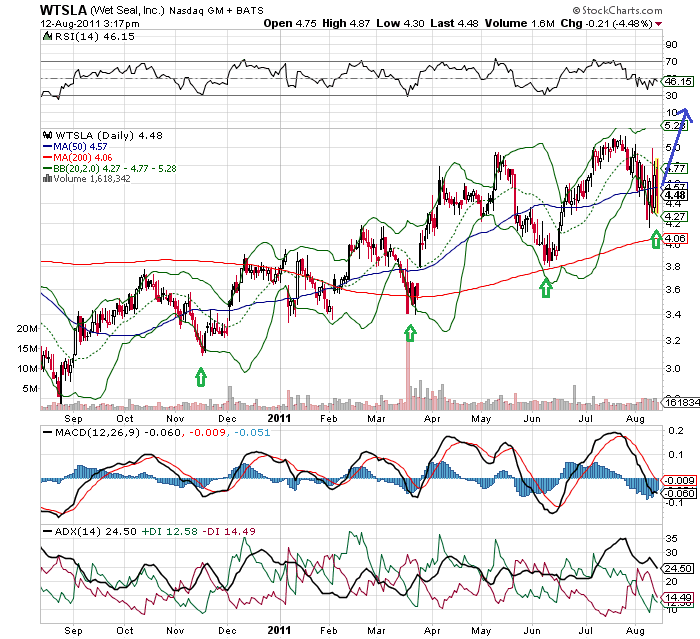The width and height of the screenshot is (700, 639).
Task: Click the 90 level on RSI axis
Action: coord(671,45)
